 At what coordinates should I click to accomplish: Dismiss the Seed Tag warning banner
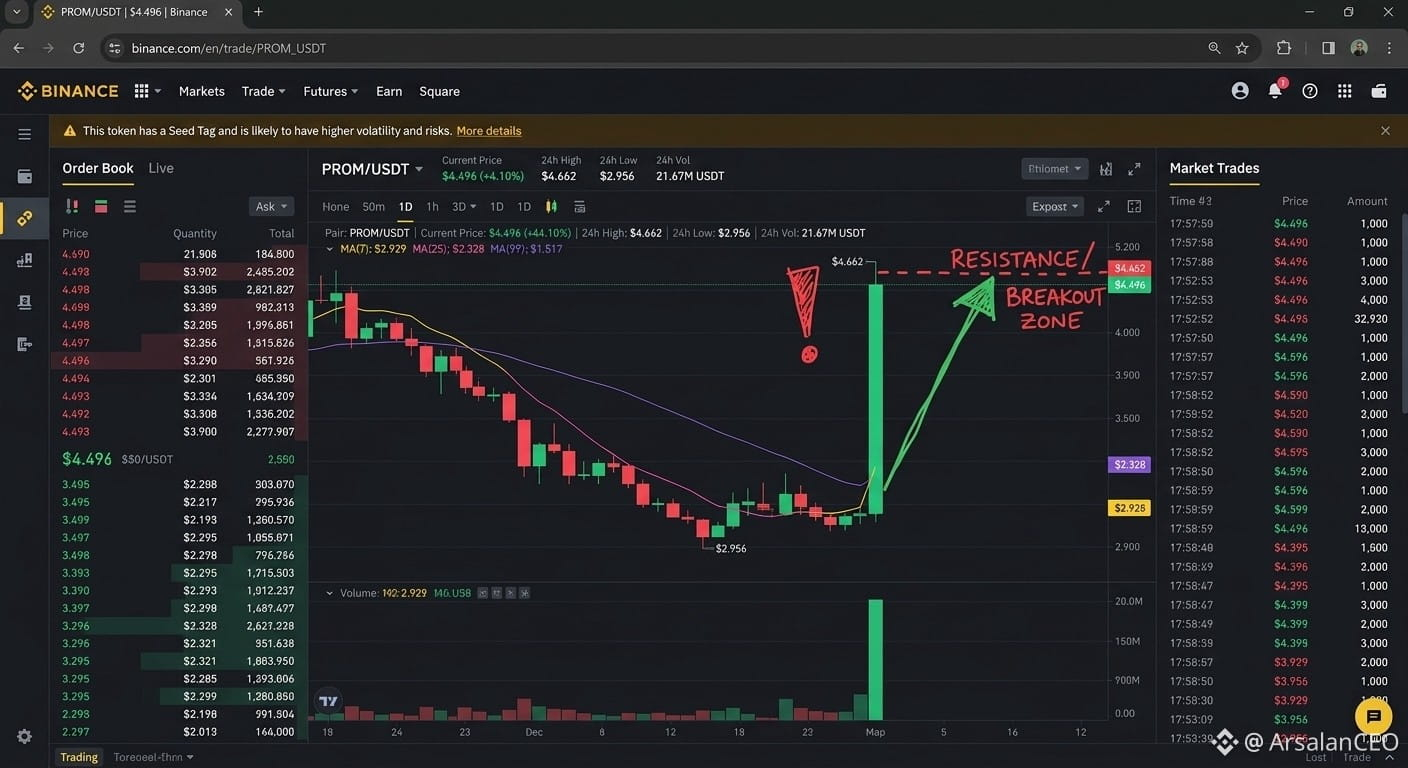click(x=1385, y=131)
